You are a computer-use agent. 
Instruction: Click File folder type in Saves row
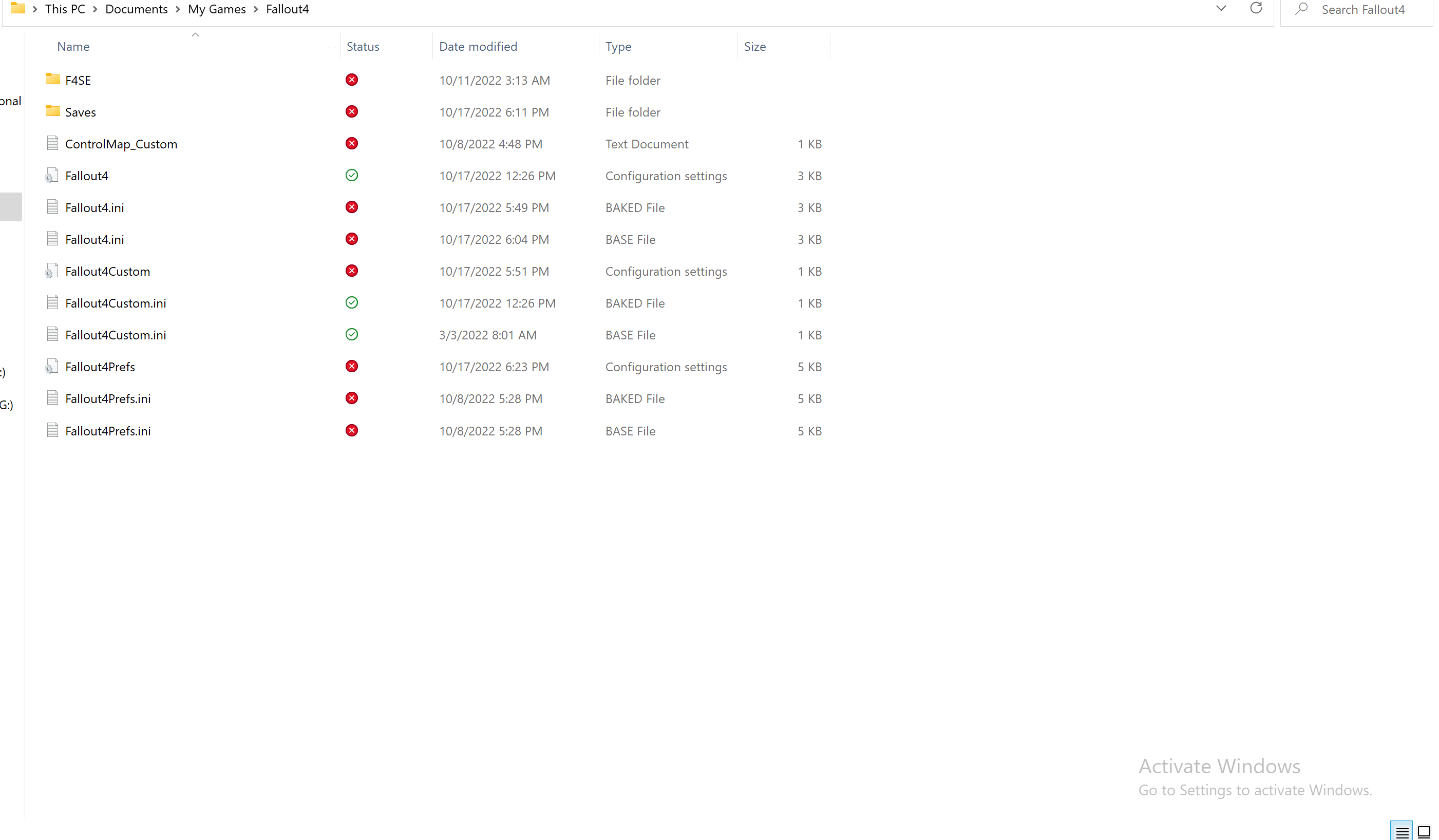633,112
